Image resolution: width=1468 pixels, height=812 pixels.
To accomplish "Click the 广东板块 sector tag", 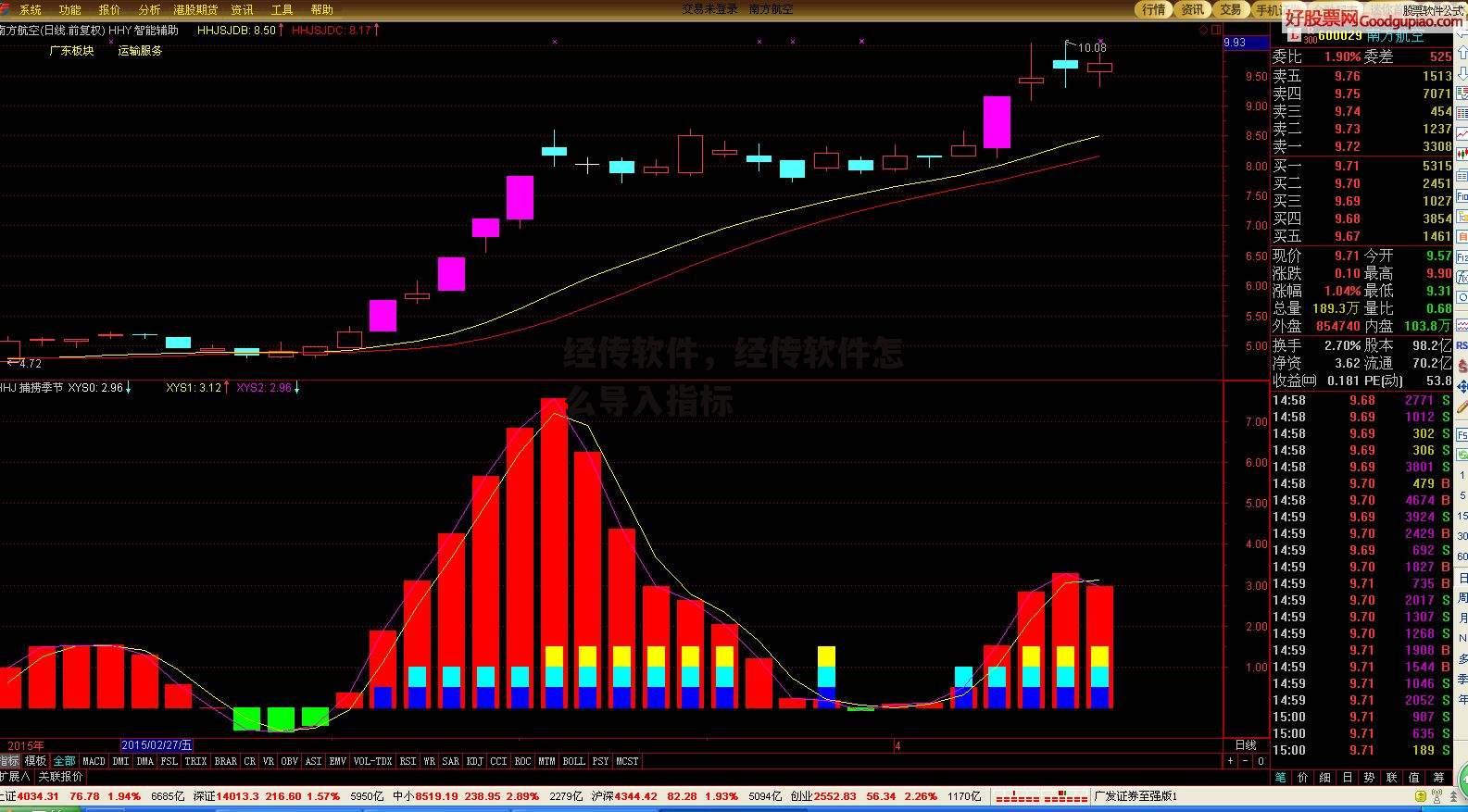I will click(71, 51).
